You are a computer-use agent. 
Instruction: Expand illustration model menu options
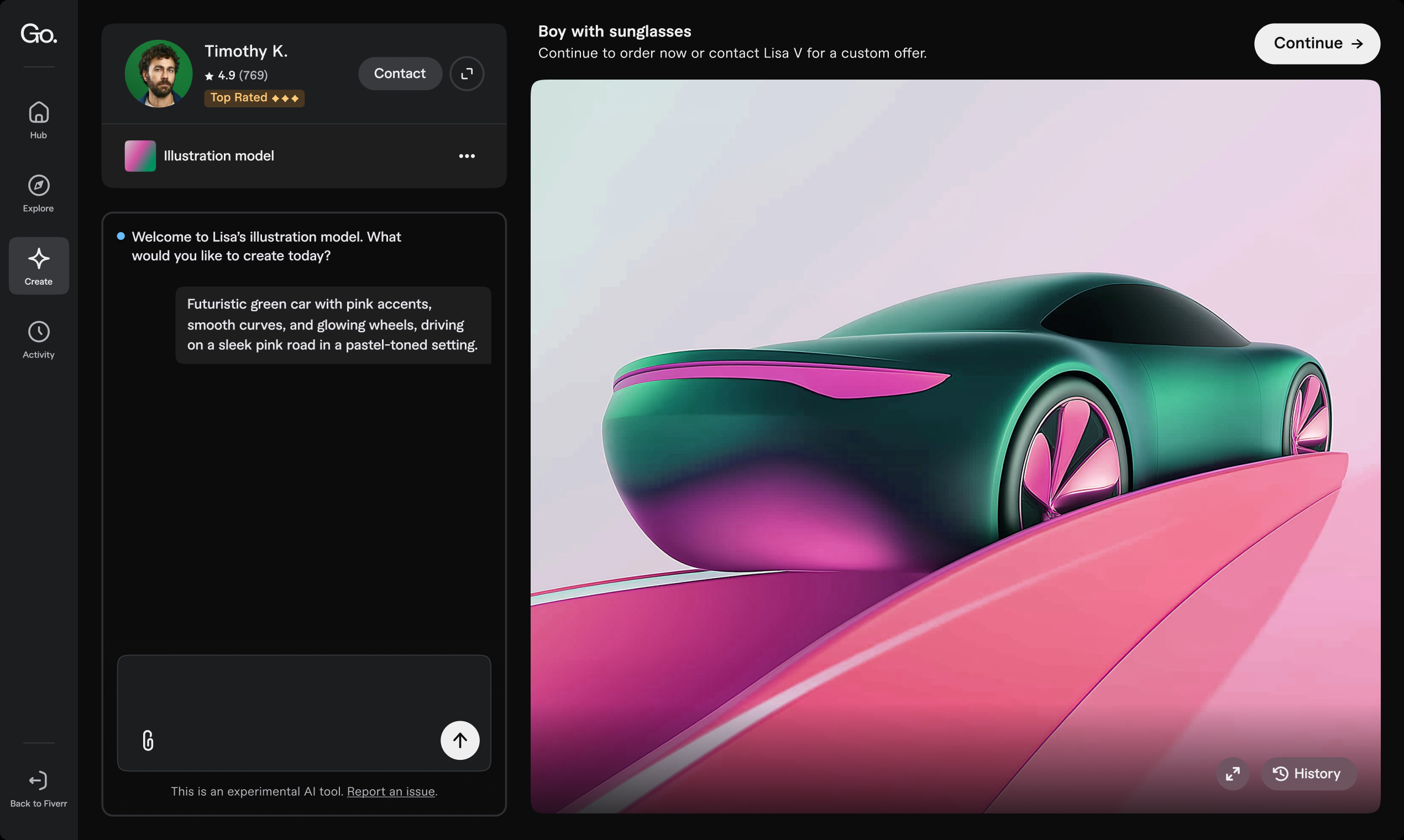coord(467,156)
